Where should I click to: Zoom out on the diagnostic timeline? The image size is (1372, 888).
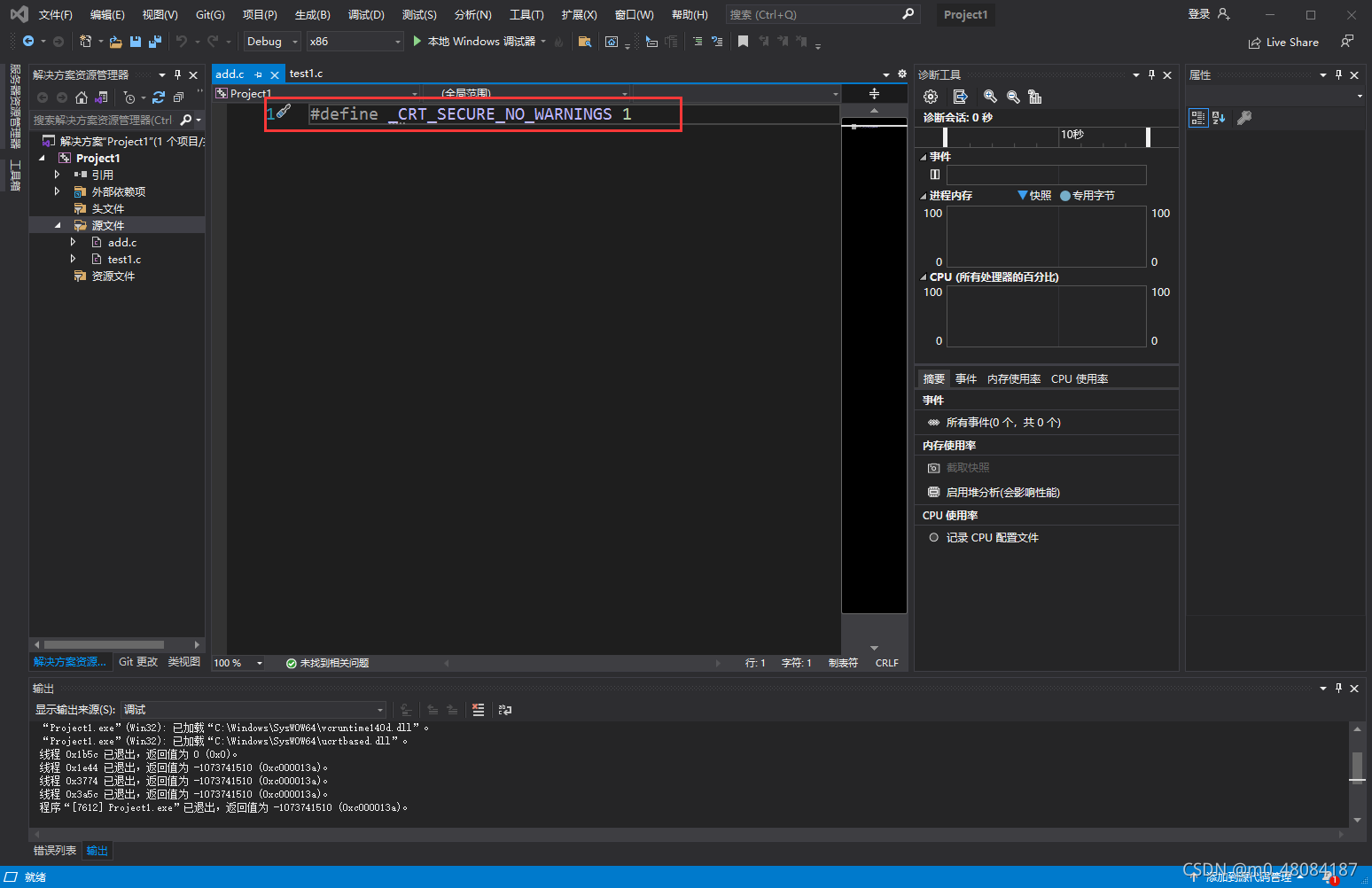[x=1013, y=97]
